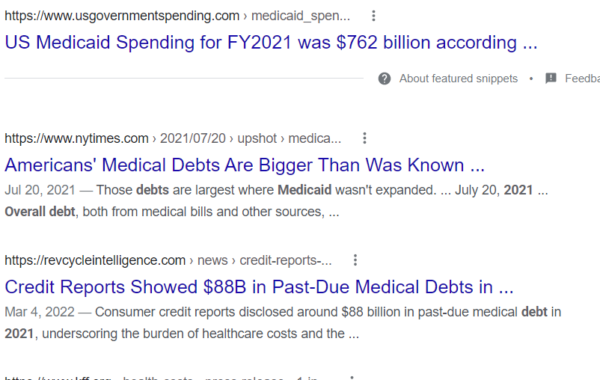The height and width of the screenshot is (380, 600).
Task: Open three-dot menu beside revcycleintelligence.com result
Action: click(355, 260)
